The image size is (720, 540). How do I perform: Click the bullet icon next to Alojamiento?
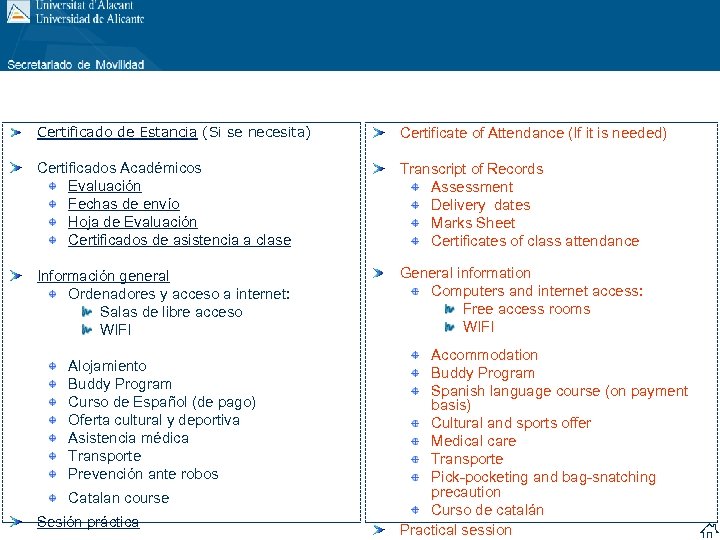coord(52,366)
